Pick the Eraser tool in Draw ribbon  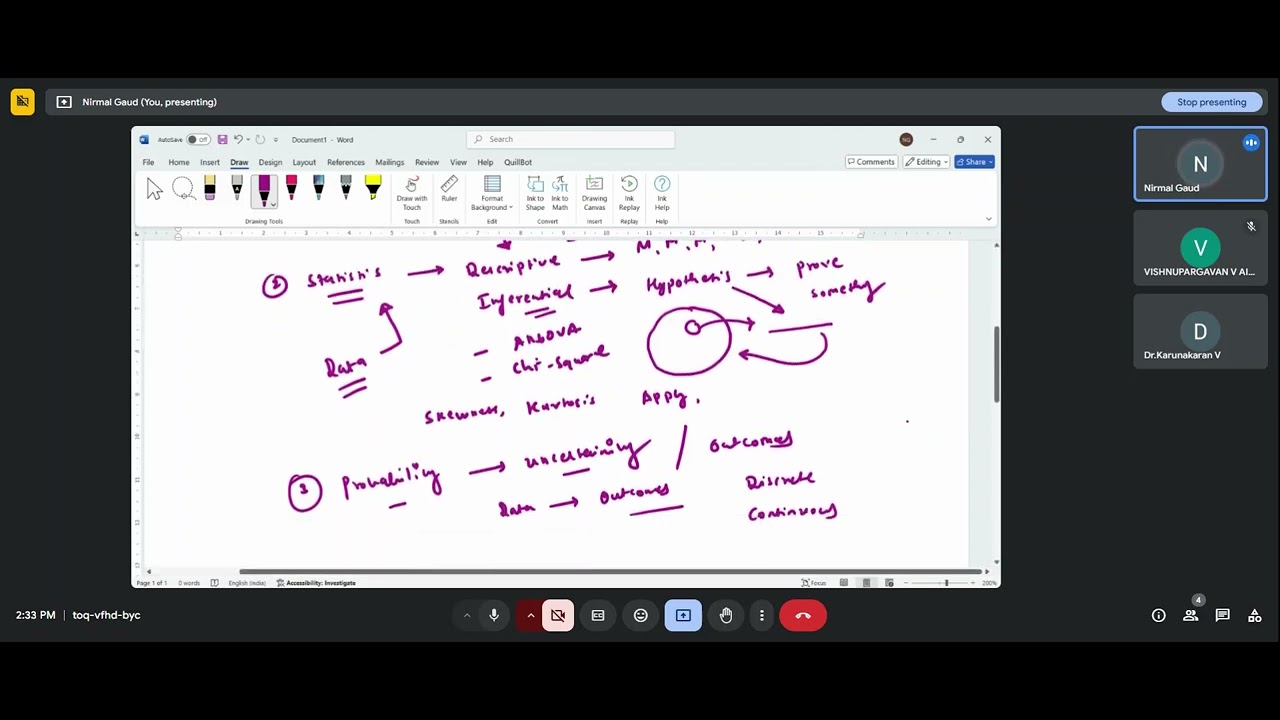210,188
